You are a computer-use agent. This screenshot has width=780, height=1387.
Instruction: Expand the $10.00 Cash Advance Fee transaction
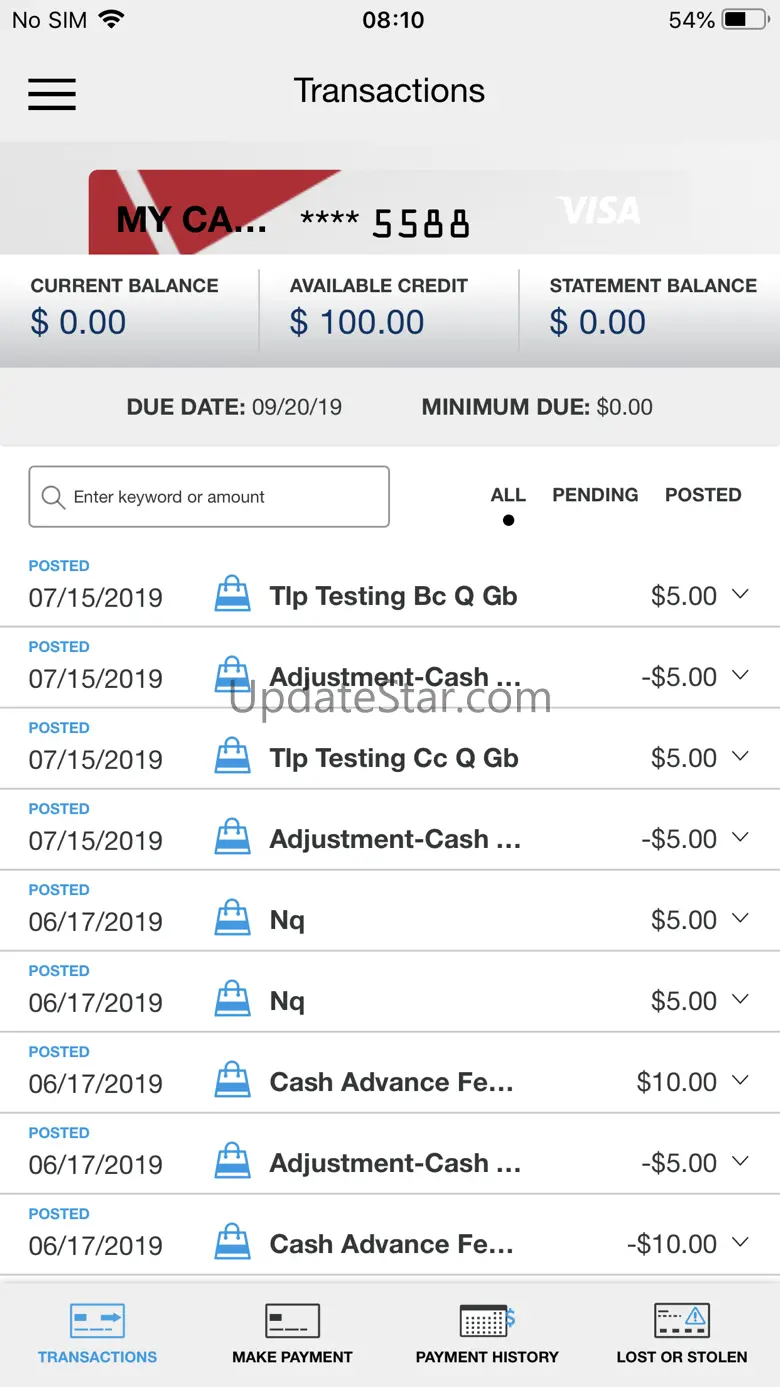pos(740,1081)
